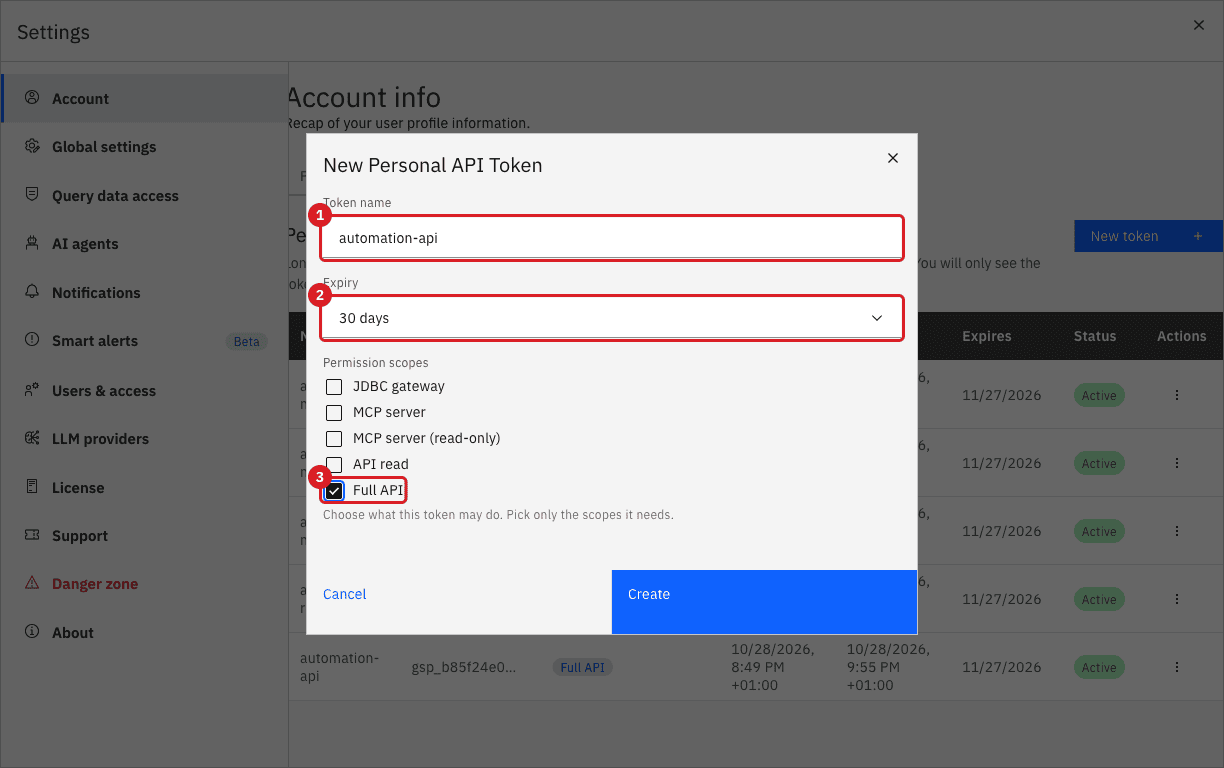This screenshot has width=1224, height=768.
Task: Close the New Personal API Token dialog
Action: [x=893, y=158]
